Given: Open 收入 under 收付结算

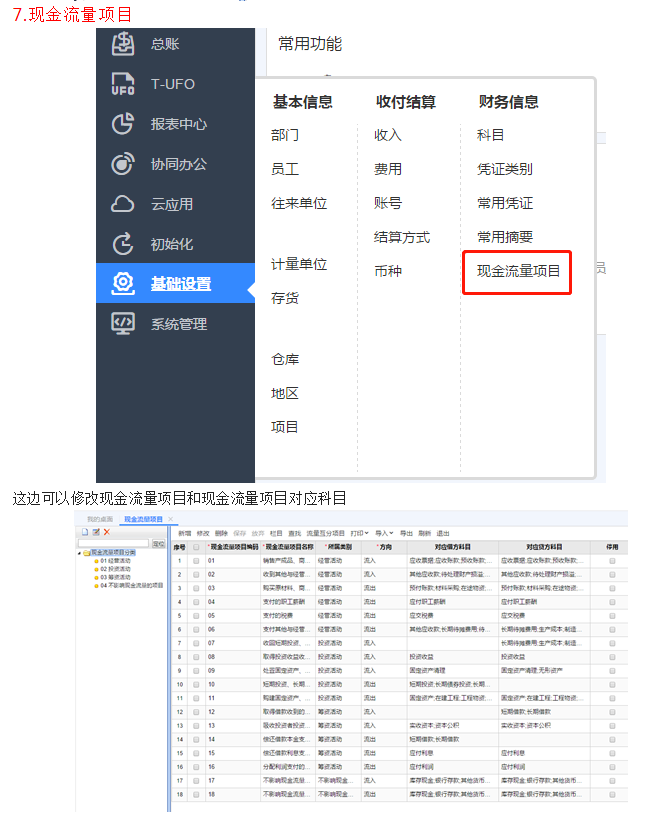Looking at the screenshot, I should pos(388,135).
